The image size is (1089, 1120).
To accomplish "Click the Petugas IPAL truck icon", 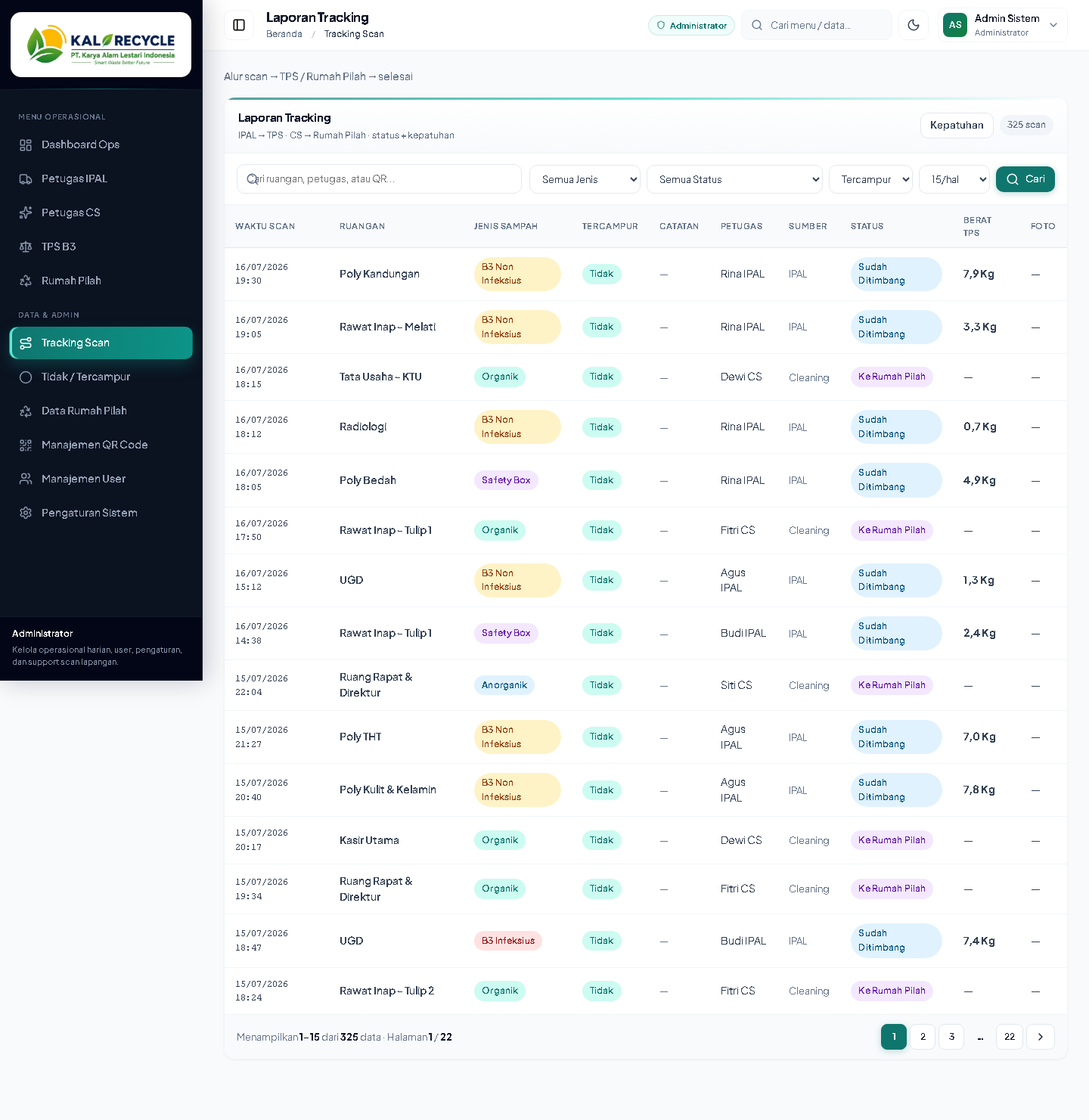I will point(26,178).
